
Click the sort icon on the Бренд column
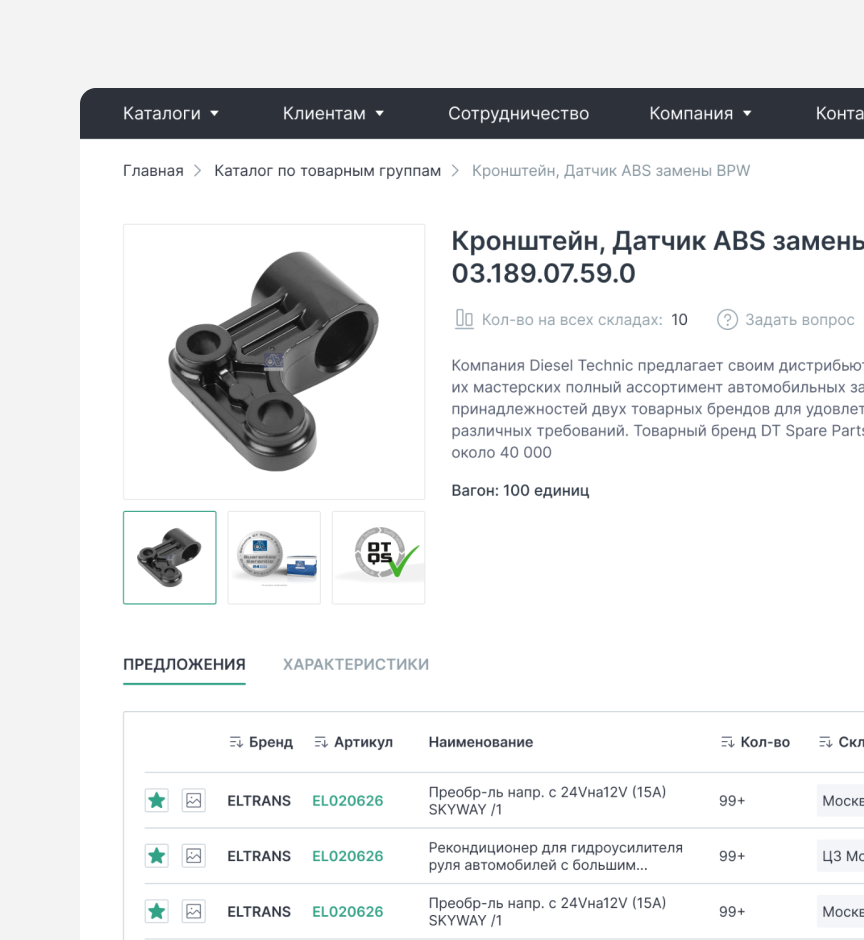coord(236,742)
